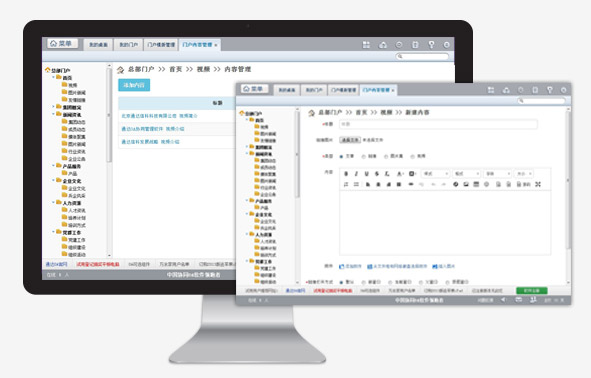Viewport: 591px width, 378px height.
Task: Select the 图片集 radio option for content type
Action: click(x=386, y=156)
